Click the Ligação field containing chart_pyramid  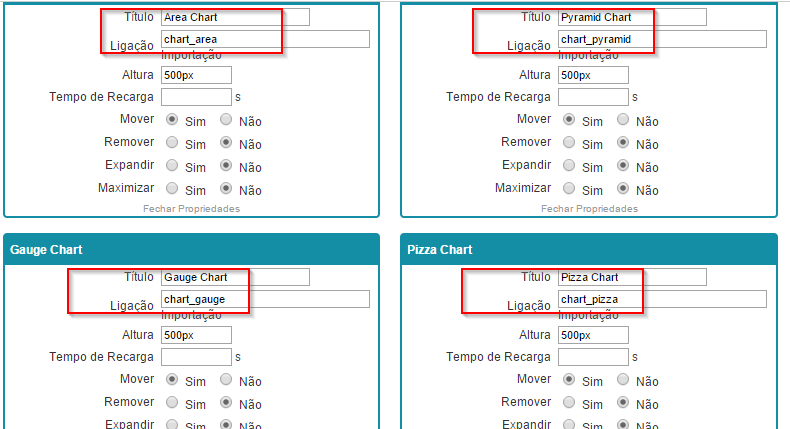point(662,39)
